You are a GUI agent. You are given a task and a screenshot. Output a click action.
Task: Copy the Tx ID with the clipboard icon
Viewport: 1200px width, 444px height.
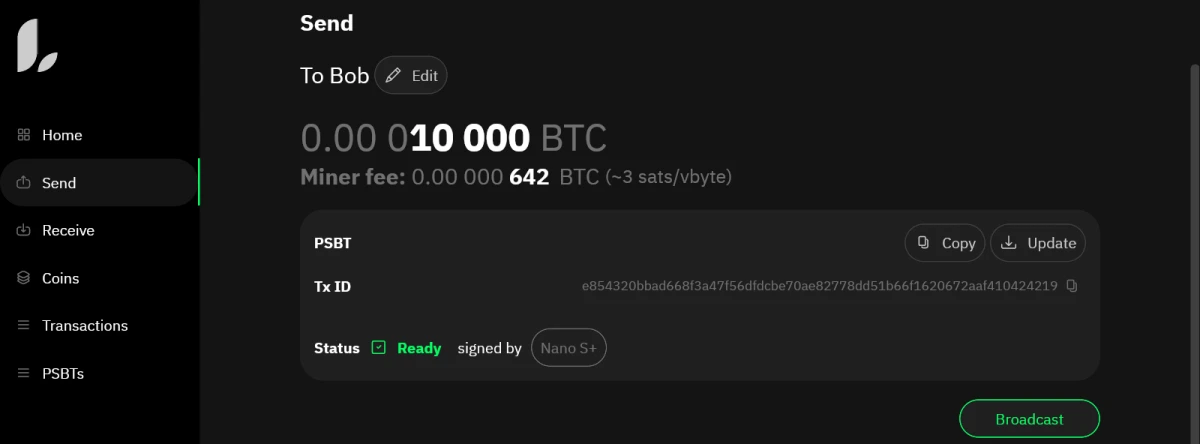[1072, 286]
